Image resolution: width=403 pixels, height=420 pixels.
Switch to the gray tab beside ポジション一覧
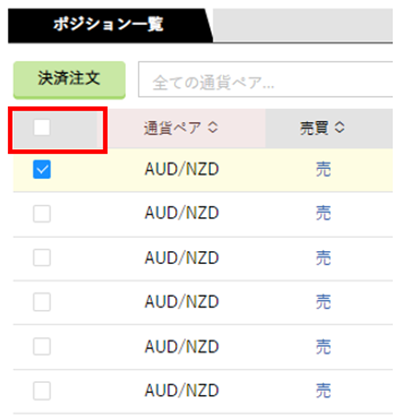pyautogui.click(x=303, y=25)
